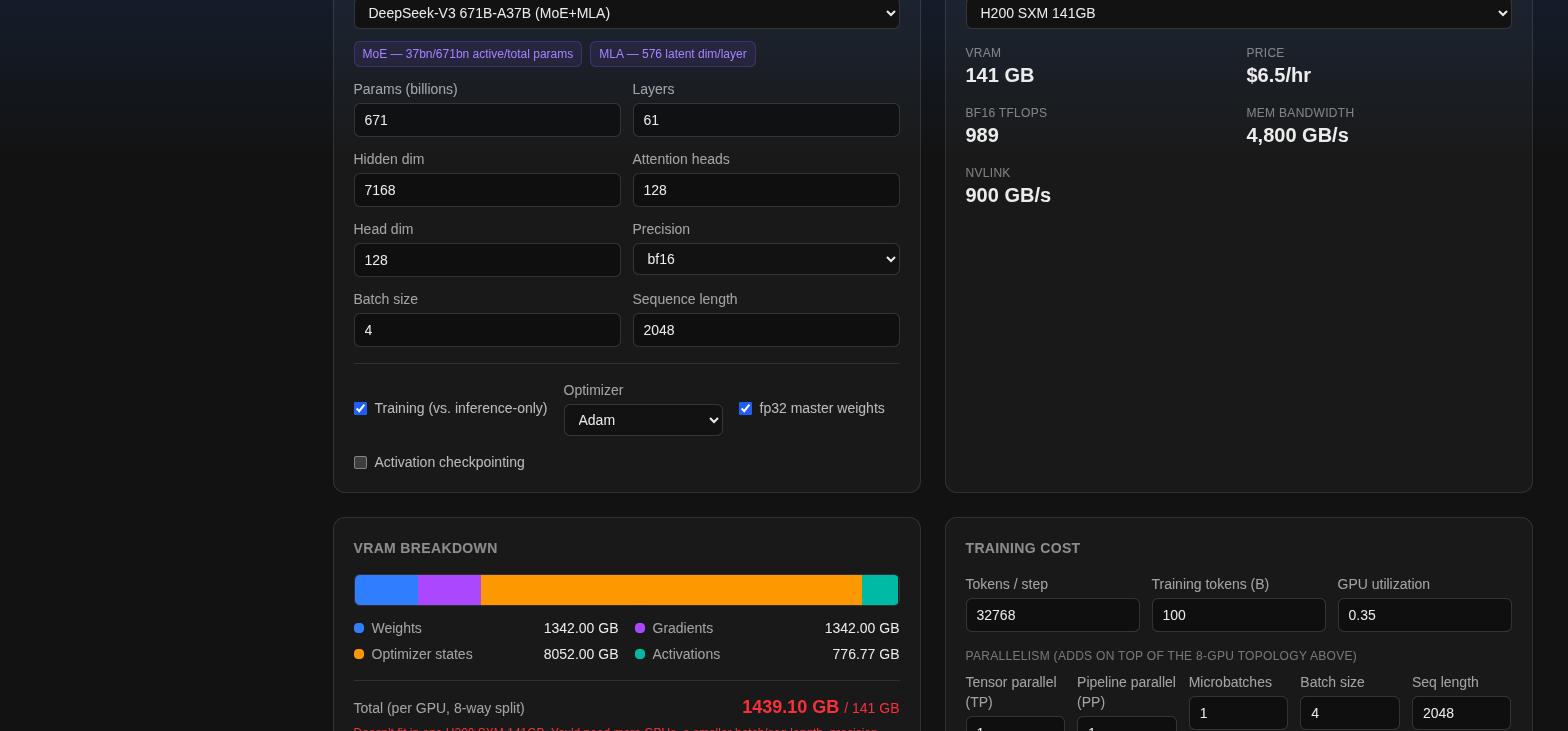Open the Adam optimizer dropdown
This screenshot has height=731, width=1568.
(643, 420)
